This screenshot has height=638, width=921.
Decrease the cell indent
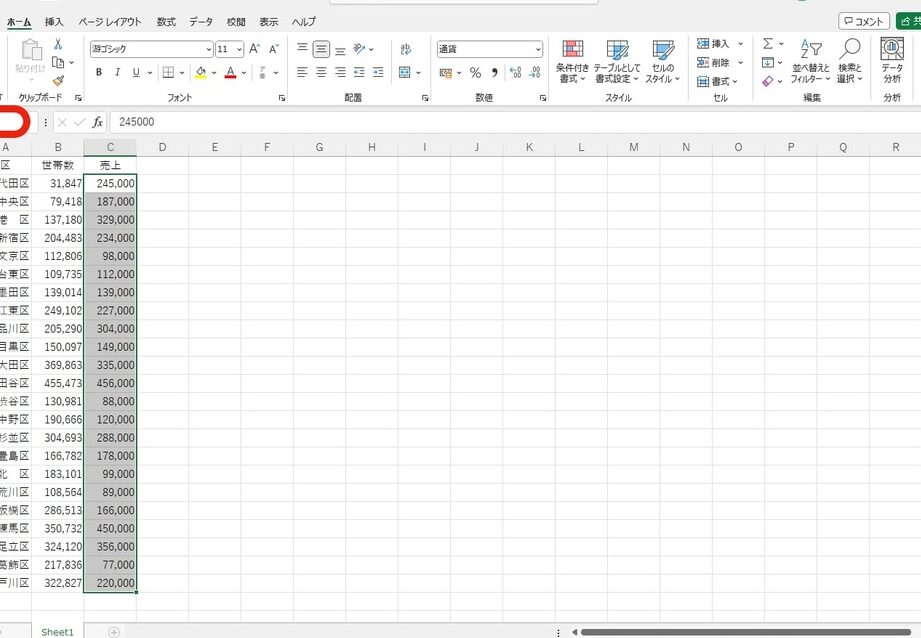coord(359,72)
